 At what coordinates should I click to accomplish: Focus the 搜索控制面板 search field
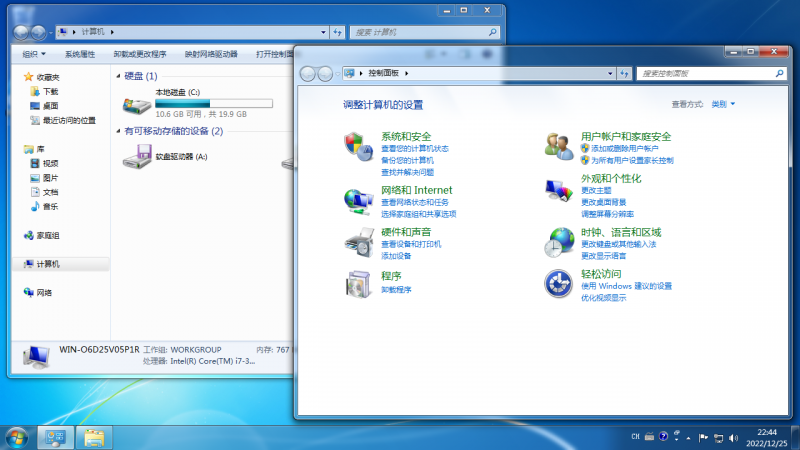pyautogui.click(x=712, y=73)
